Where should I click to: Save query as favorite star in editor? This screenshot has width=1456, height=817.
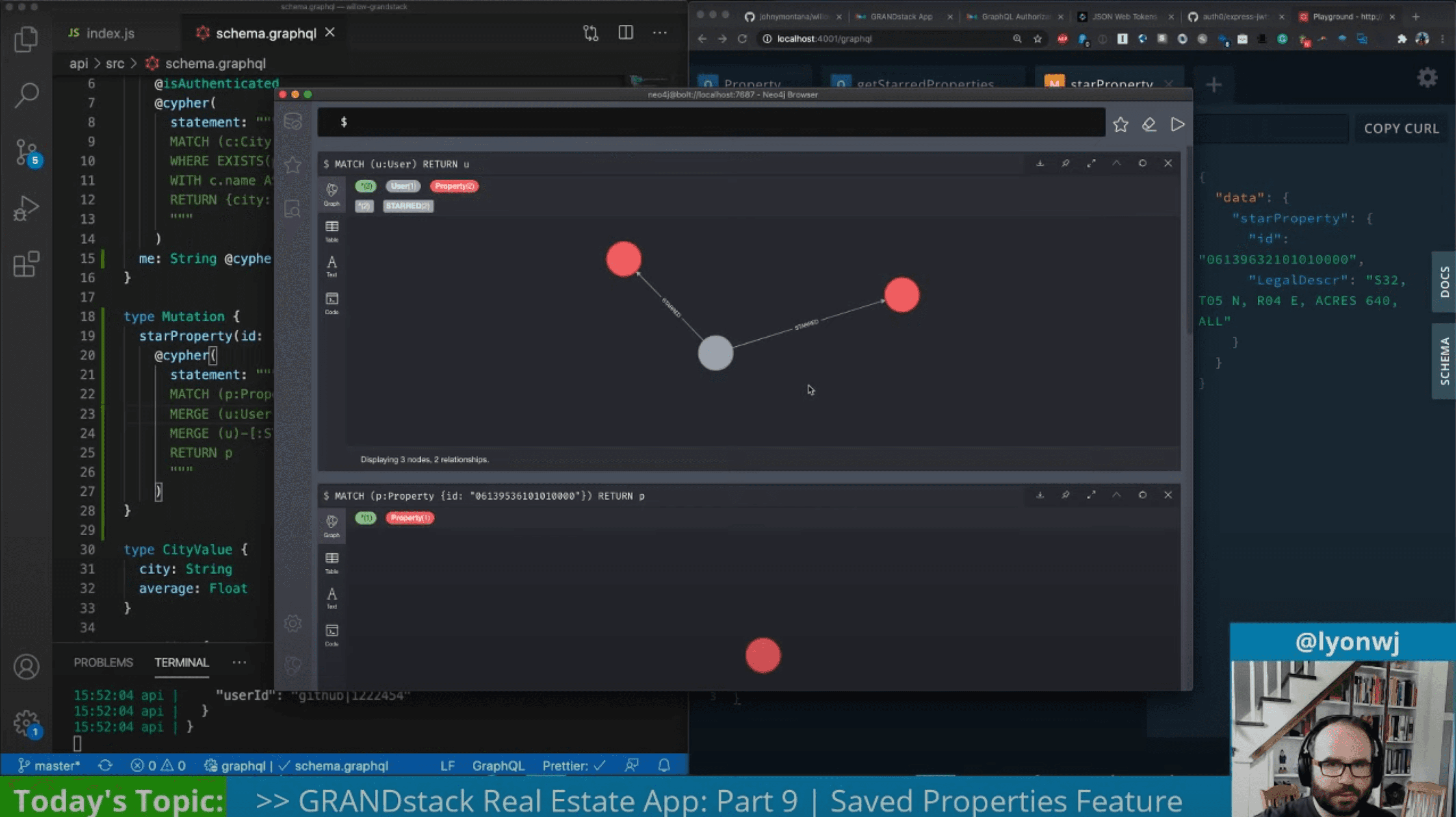[1120, 124]
